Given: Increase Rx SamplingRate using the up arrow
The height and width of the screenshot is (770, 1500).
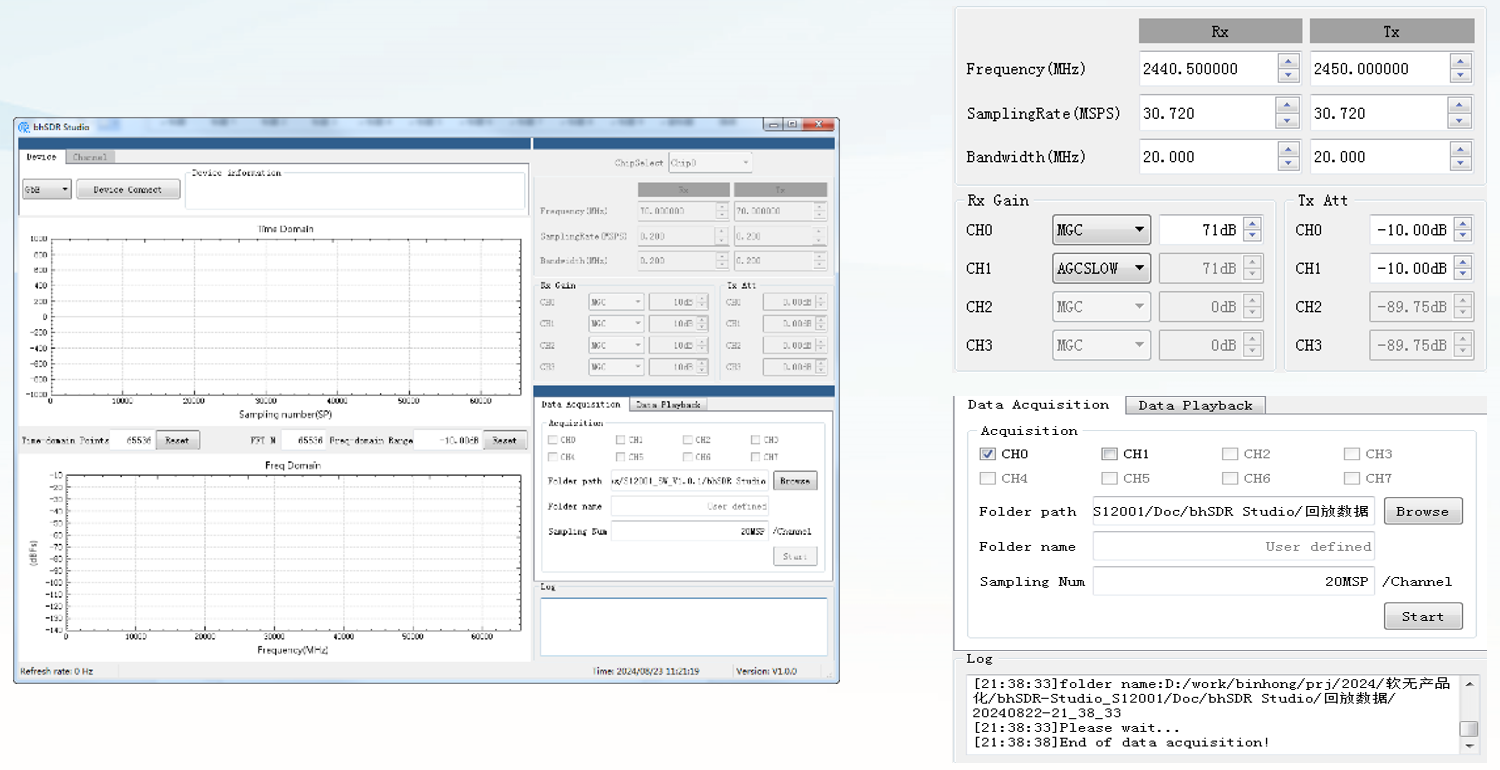Looking at the screenshot, I should [x=1289, y=106].
